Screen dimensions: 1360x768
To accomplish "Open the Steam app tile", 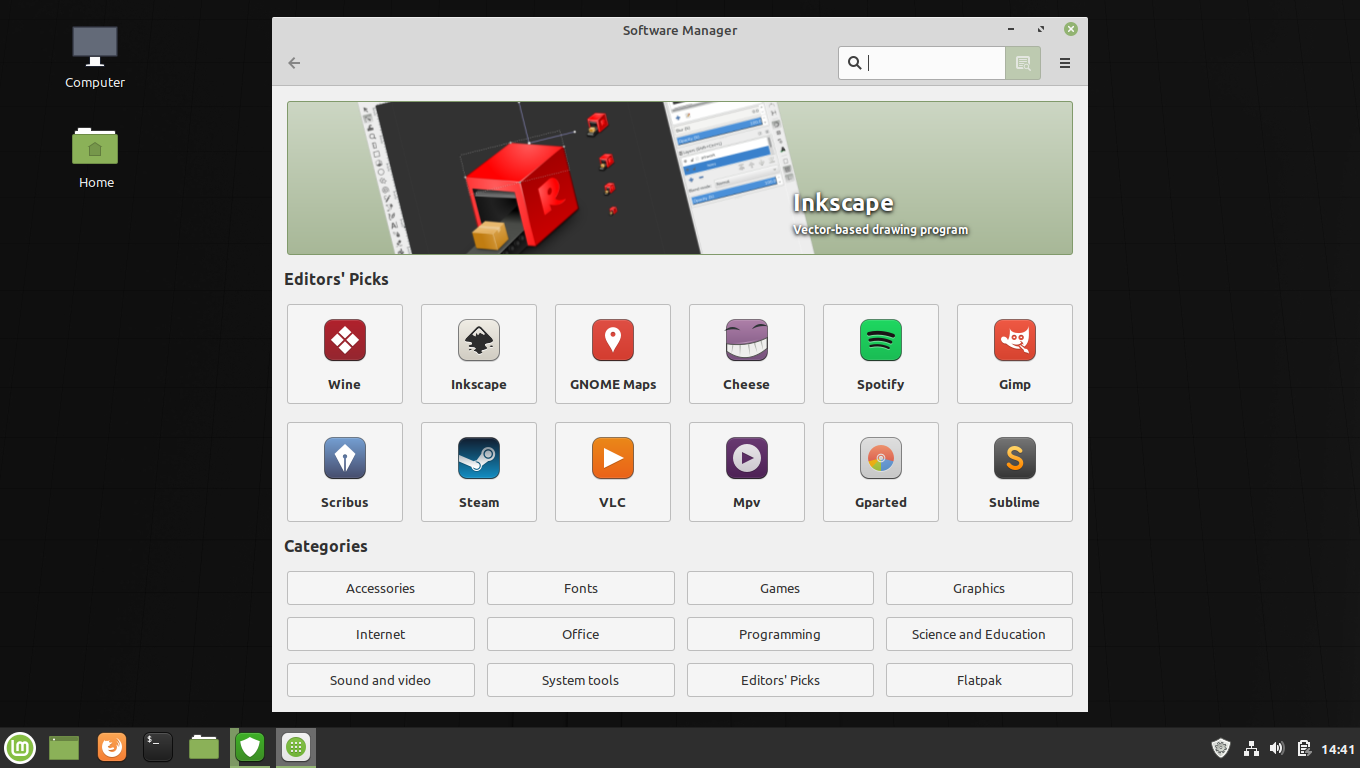I will click(479, 472).
